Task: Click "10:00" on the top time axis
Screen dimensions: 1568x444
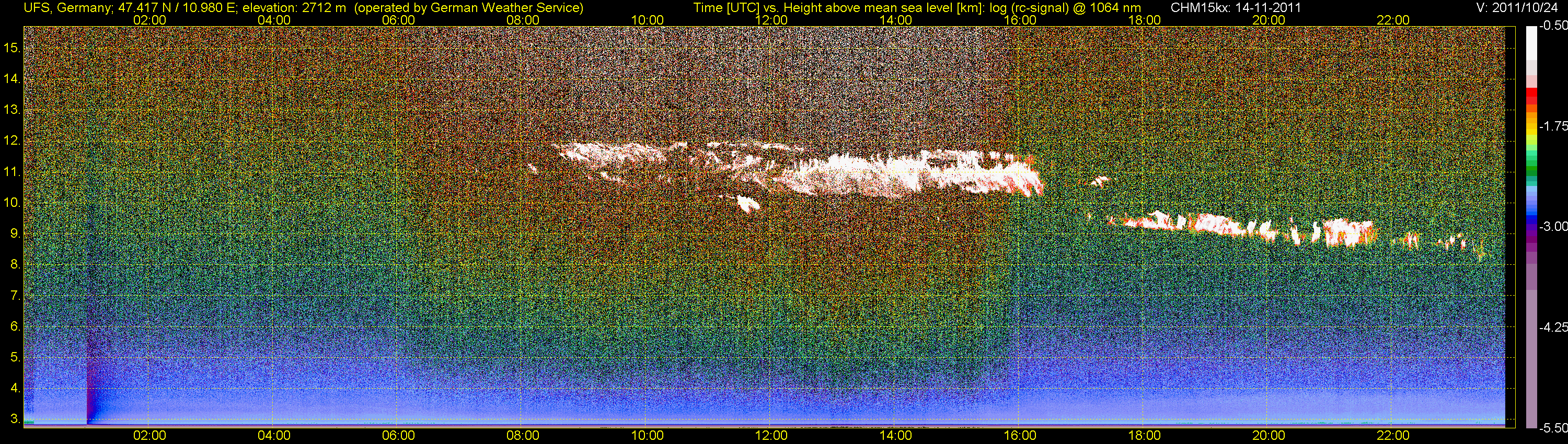Action: pyautogui.click(x=647, y=20)
